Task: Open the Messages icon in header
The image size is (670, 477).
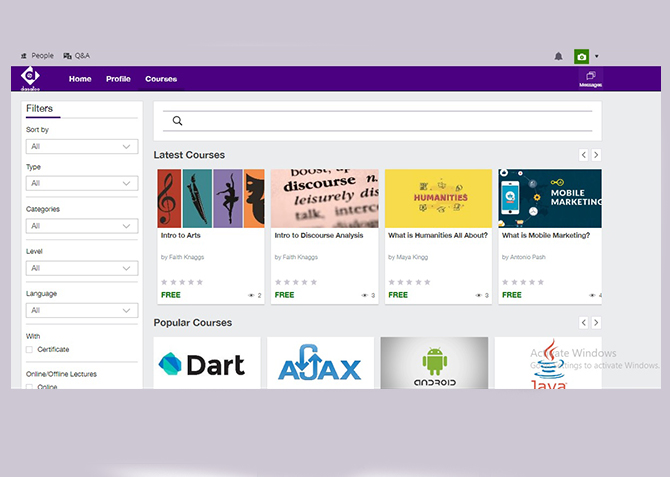Action: [590, 78]
